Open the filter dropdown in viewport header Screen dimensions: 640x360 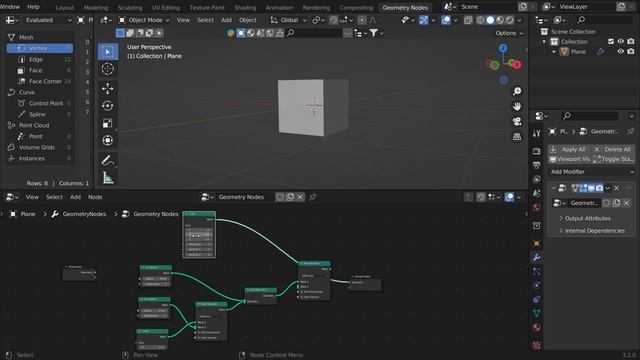tap(376, 33)
